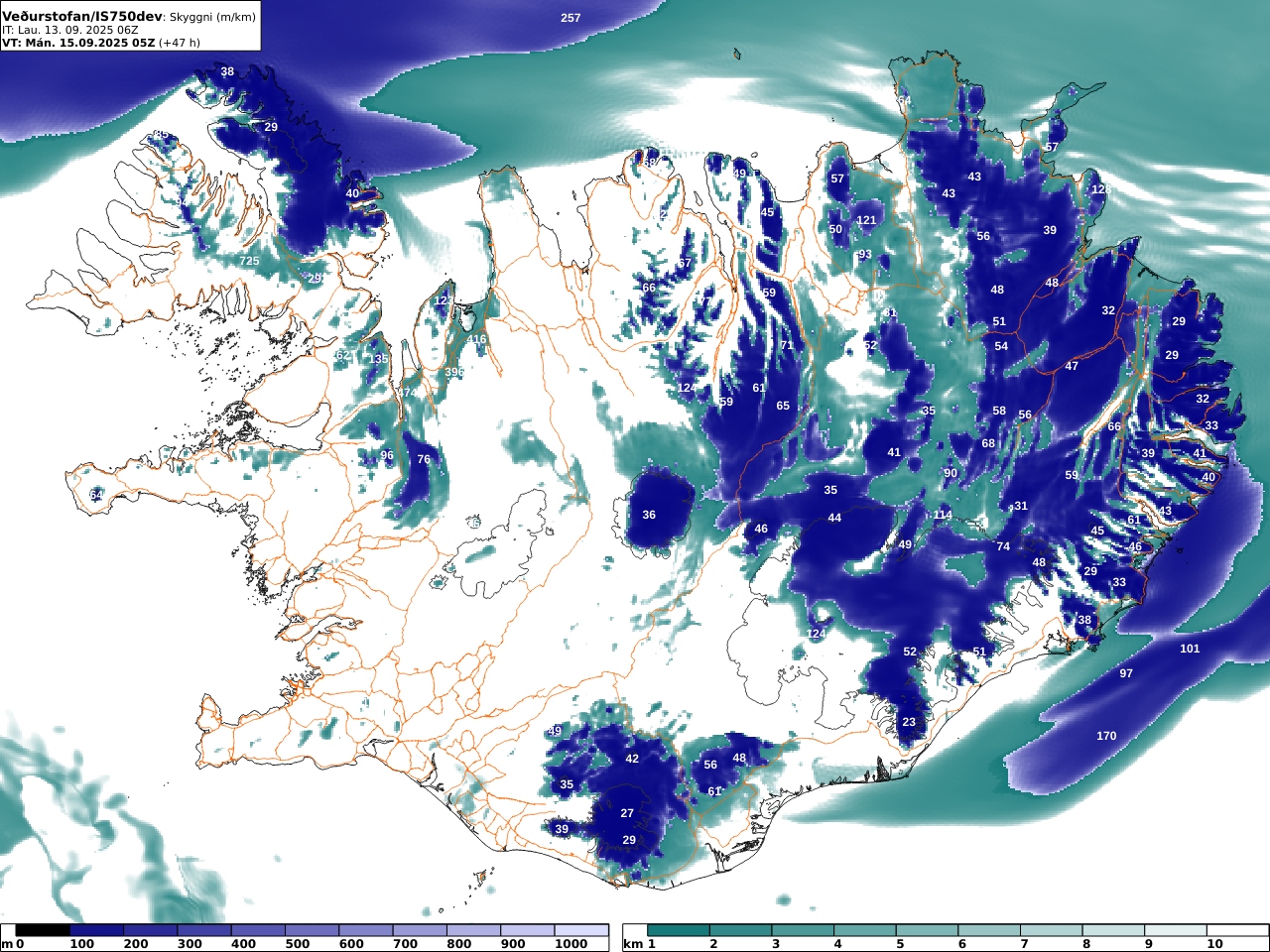The width and height of the screenshot is (1270, 952).
Task: Click the value 68 in the east
Action: [988, 443]
